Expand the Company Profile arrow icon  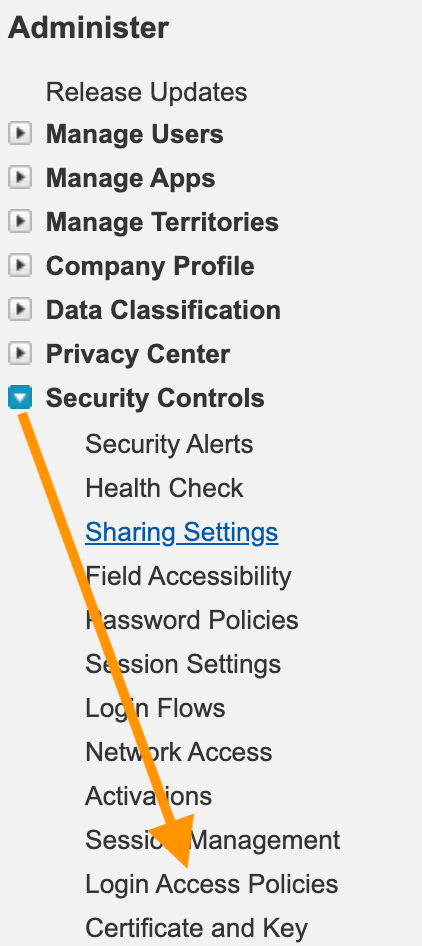(20, 265)
